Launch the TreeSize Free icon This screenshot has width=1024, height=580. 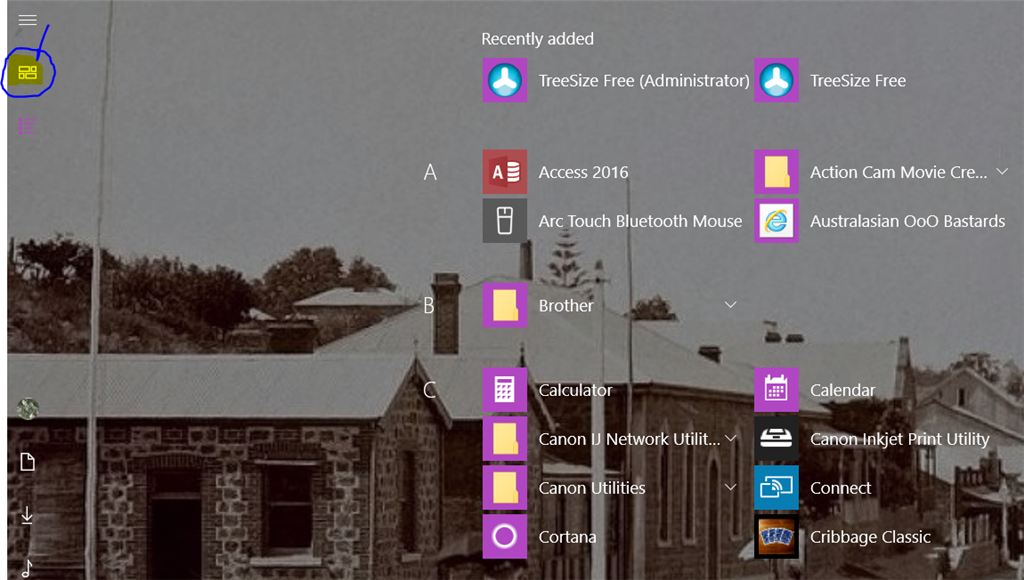click(x=776, y=80)
